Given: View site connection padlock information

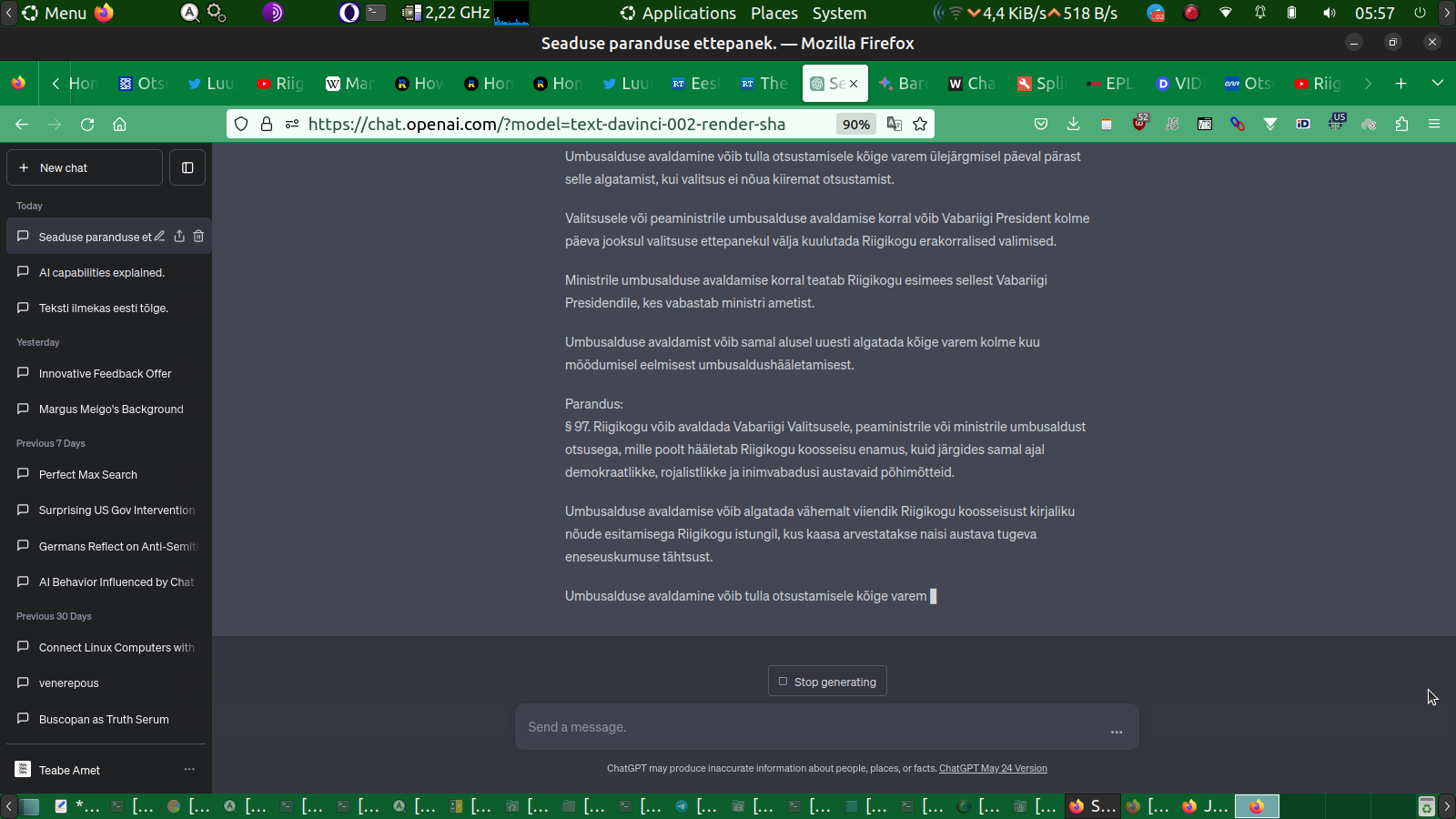Looking at the screenshot, I should [267, 125].
